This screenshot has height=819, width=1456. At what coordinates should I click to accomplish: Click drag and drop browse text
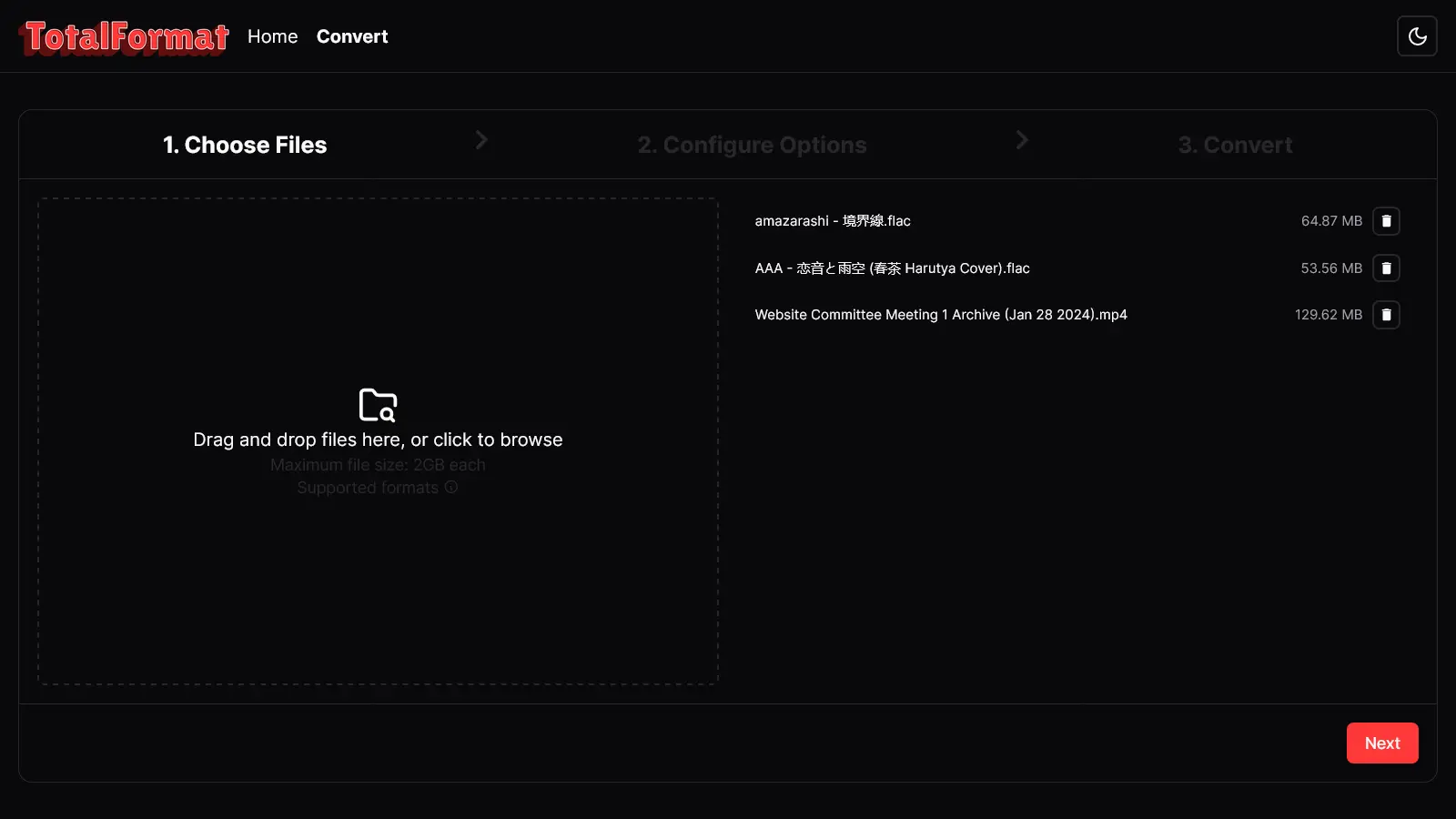tap(378, 440)
